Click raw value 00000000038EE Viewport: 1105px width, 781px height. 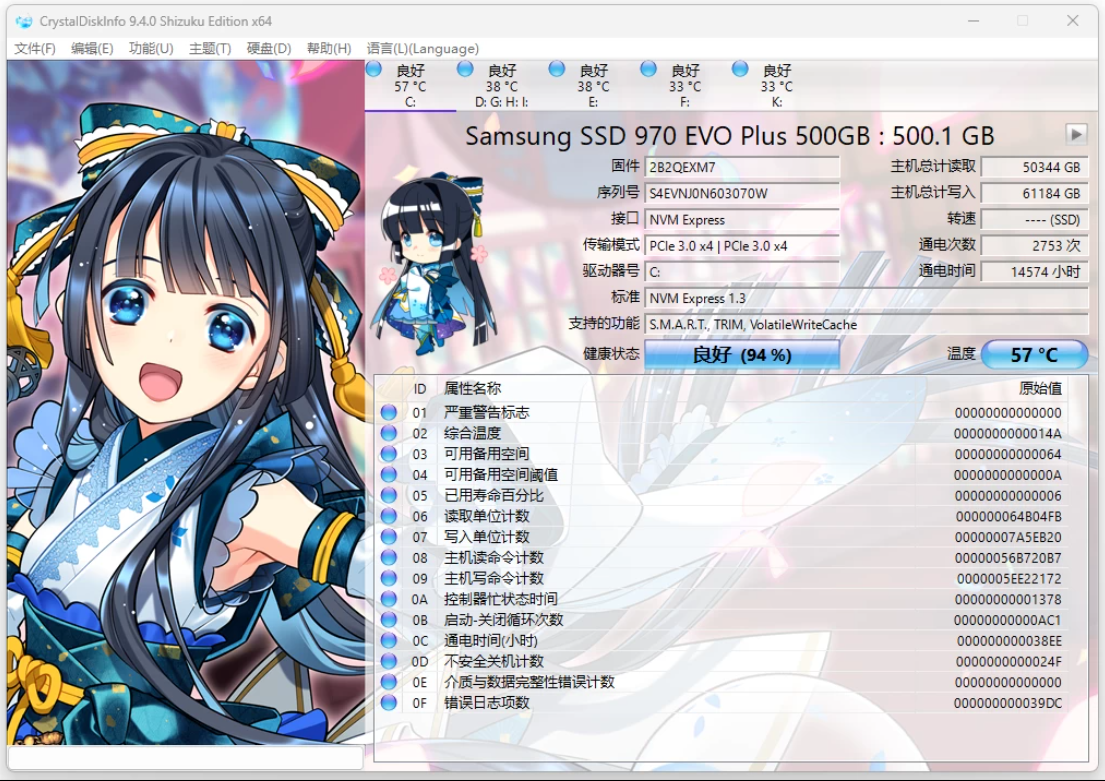tap(1009, 641)
